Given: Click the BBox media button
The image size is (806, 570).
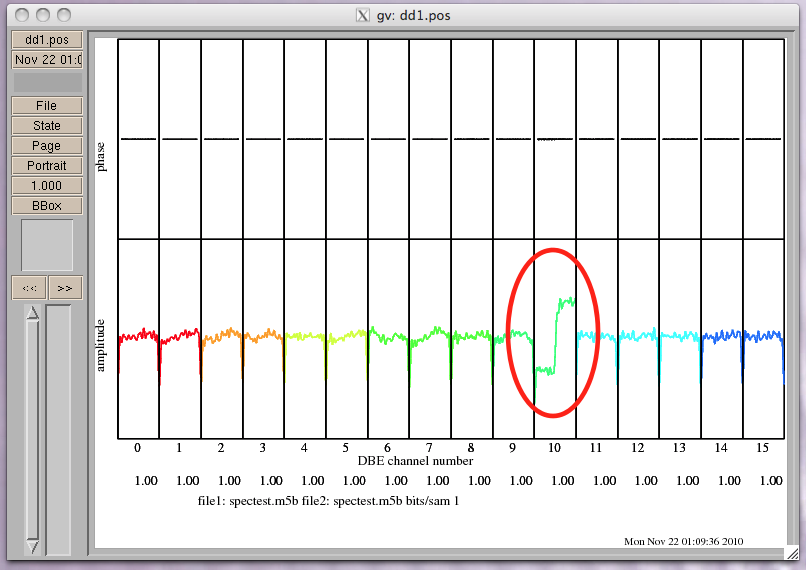Looking at the screenshot, I should click(46, 206).
